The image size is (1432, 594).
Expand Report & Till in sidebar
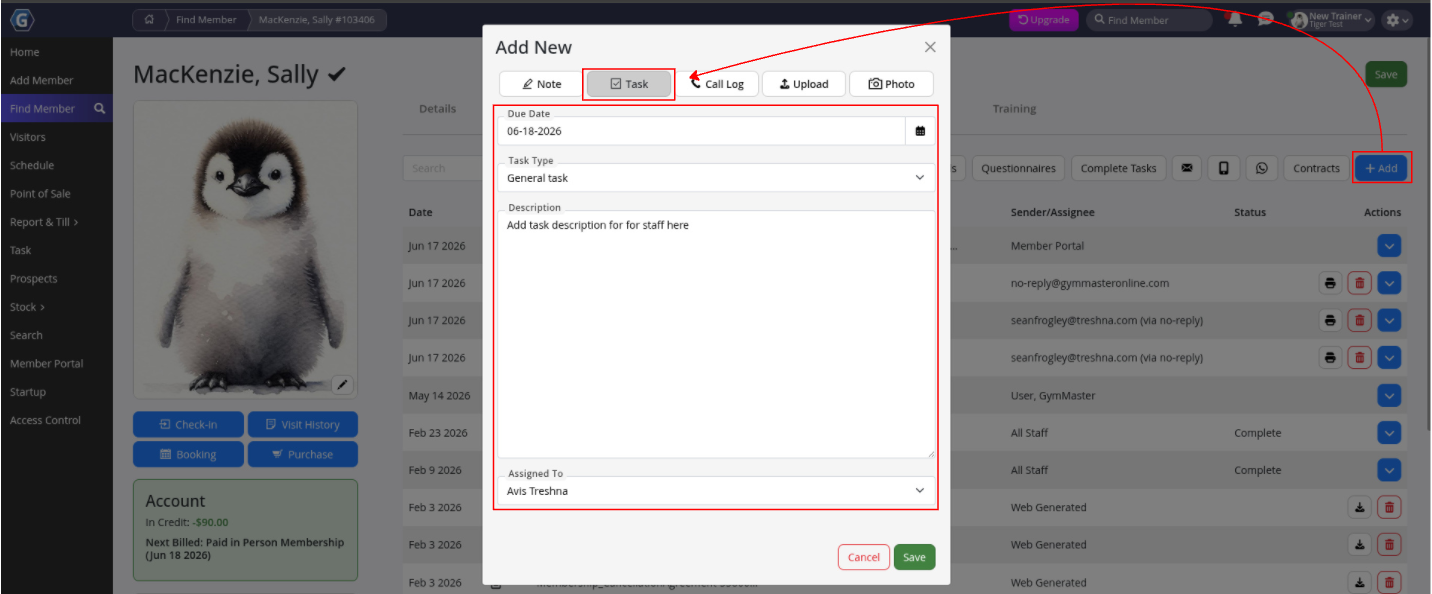coord(44,222)
